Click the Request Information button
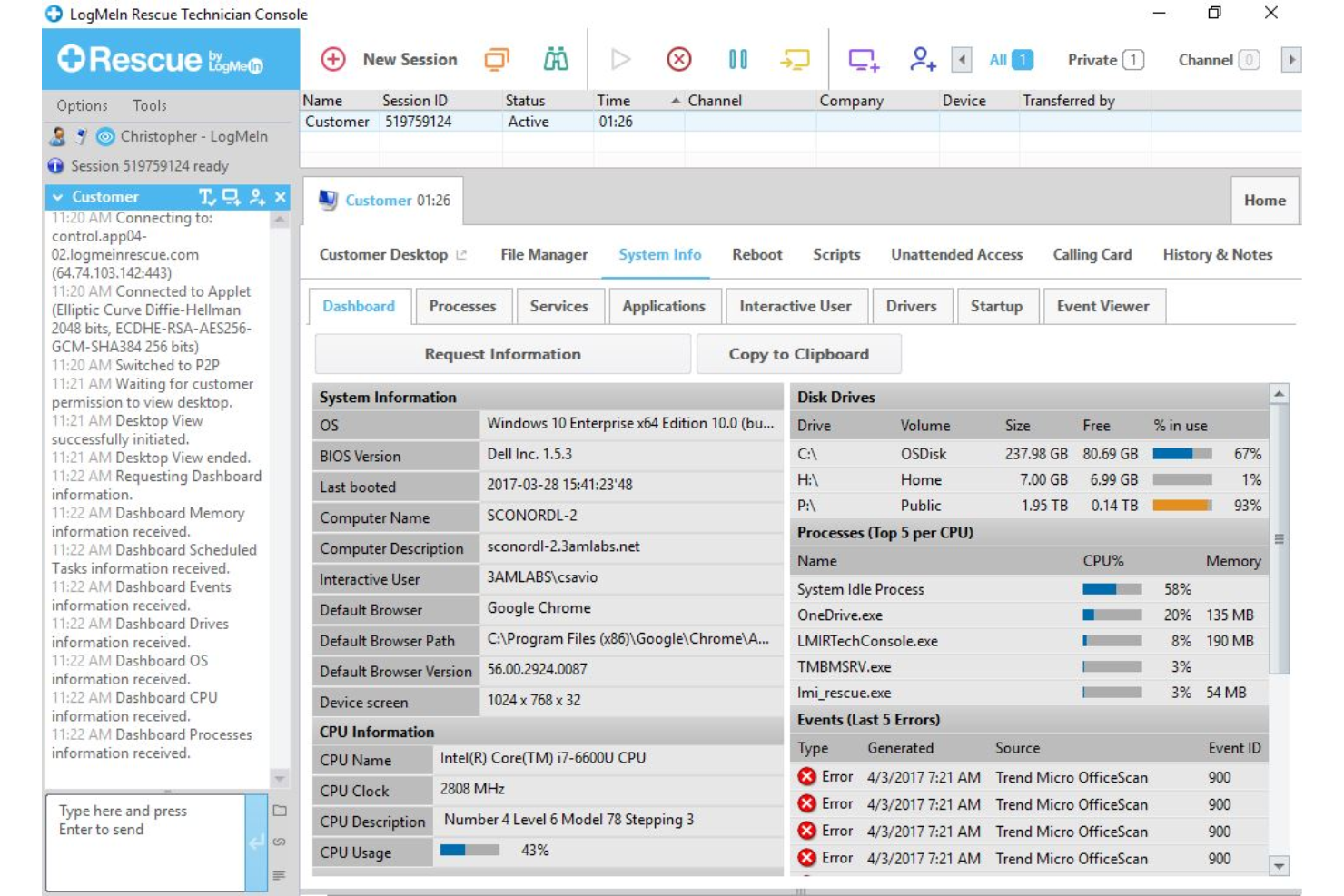This screenshot has width=1344, height=896. (x=502, y=354)
